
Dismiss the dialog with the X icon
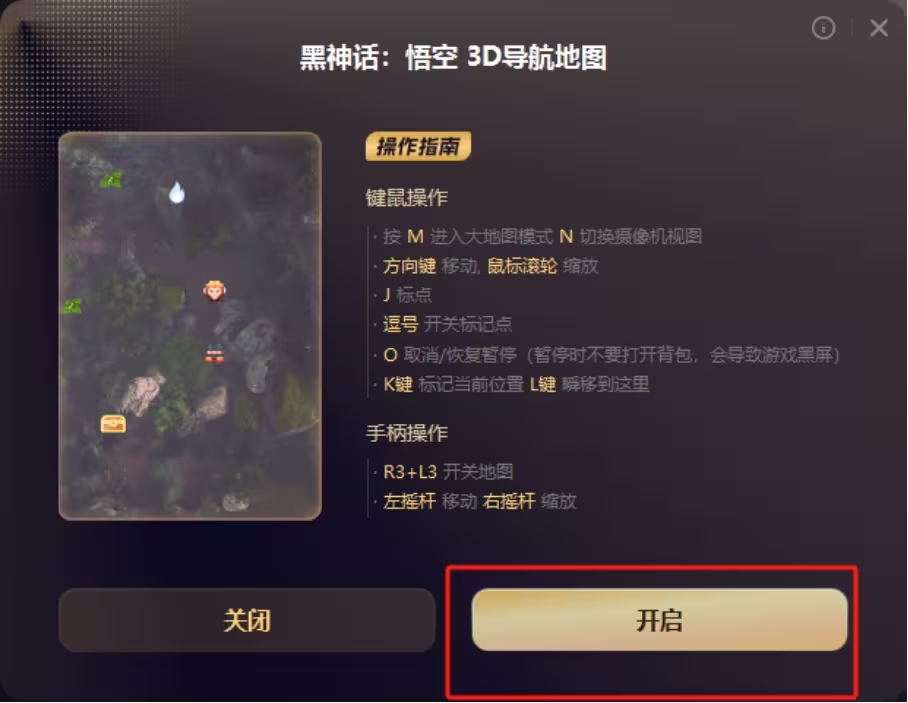pyautogui.click(x=878, y=27)
